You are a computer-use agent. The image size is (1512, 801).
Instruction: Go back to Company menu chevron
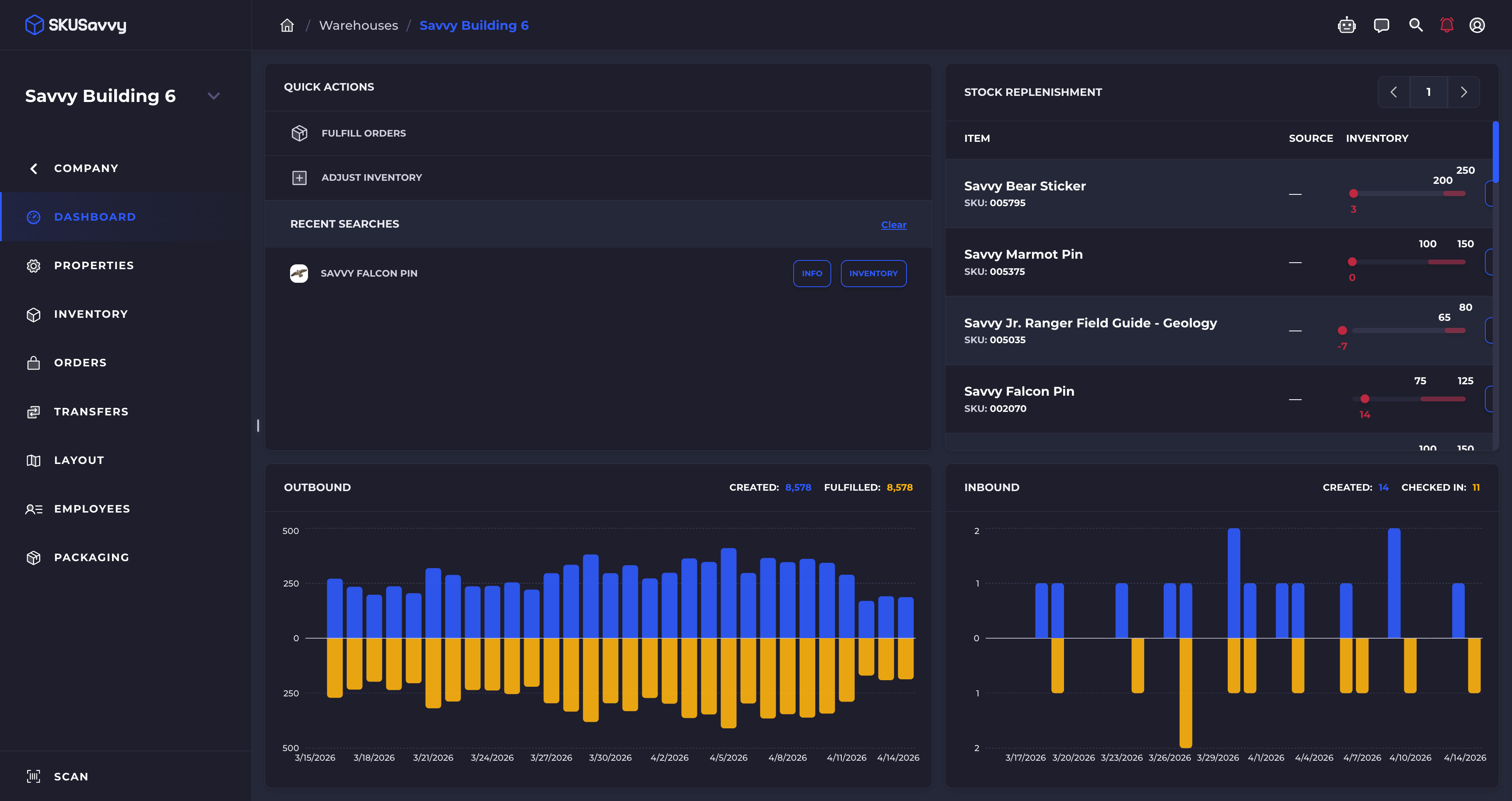tap(34, 169)
